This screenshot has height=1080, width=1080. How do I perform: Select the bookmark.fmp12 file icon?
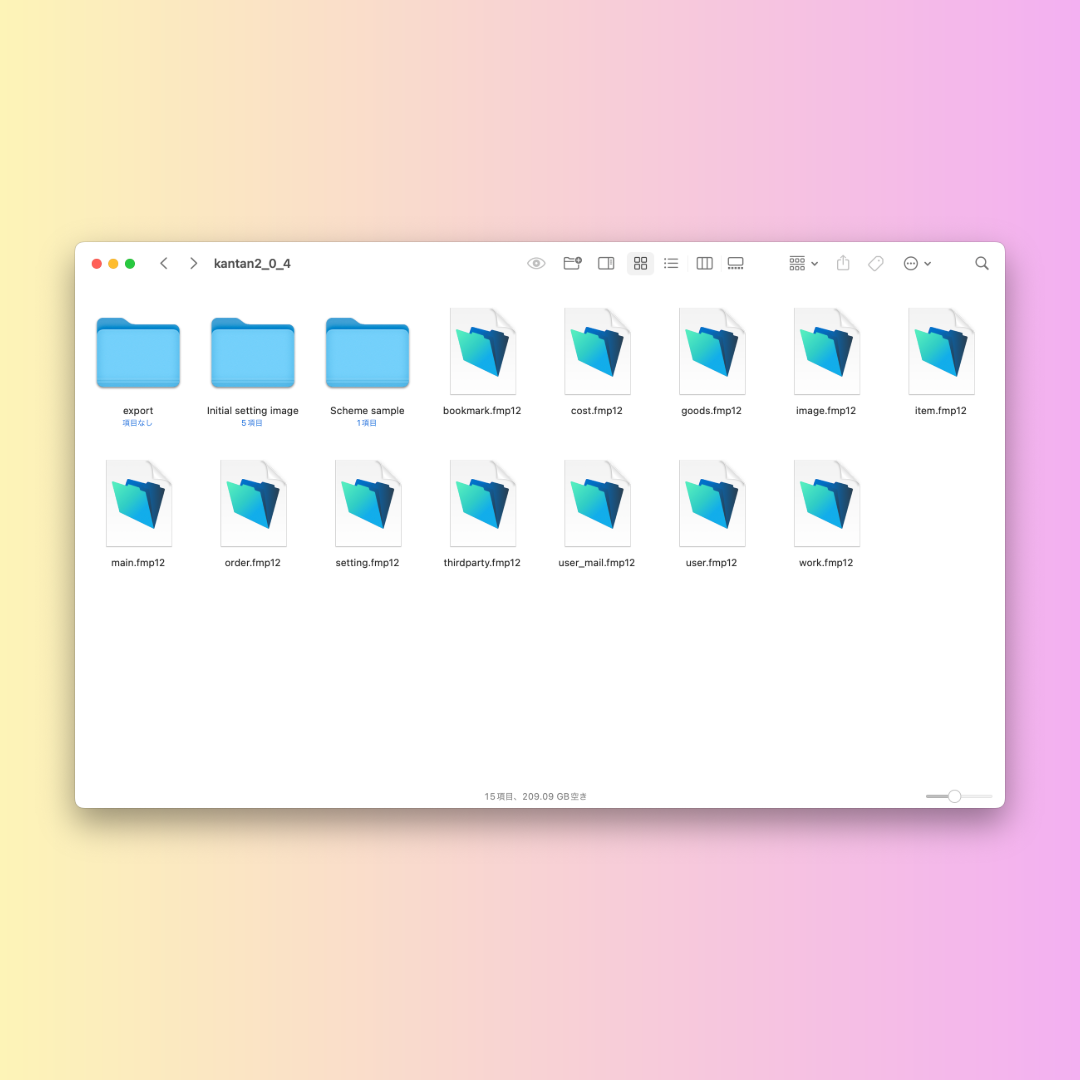[x=482, y=352]
